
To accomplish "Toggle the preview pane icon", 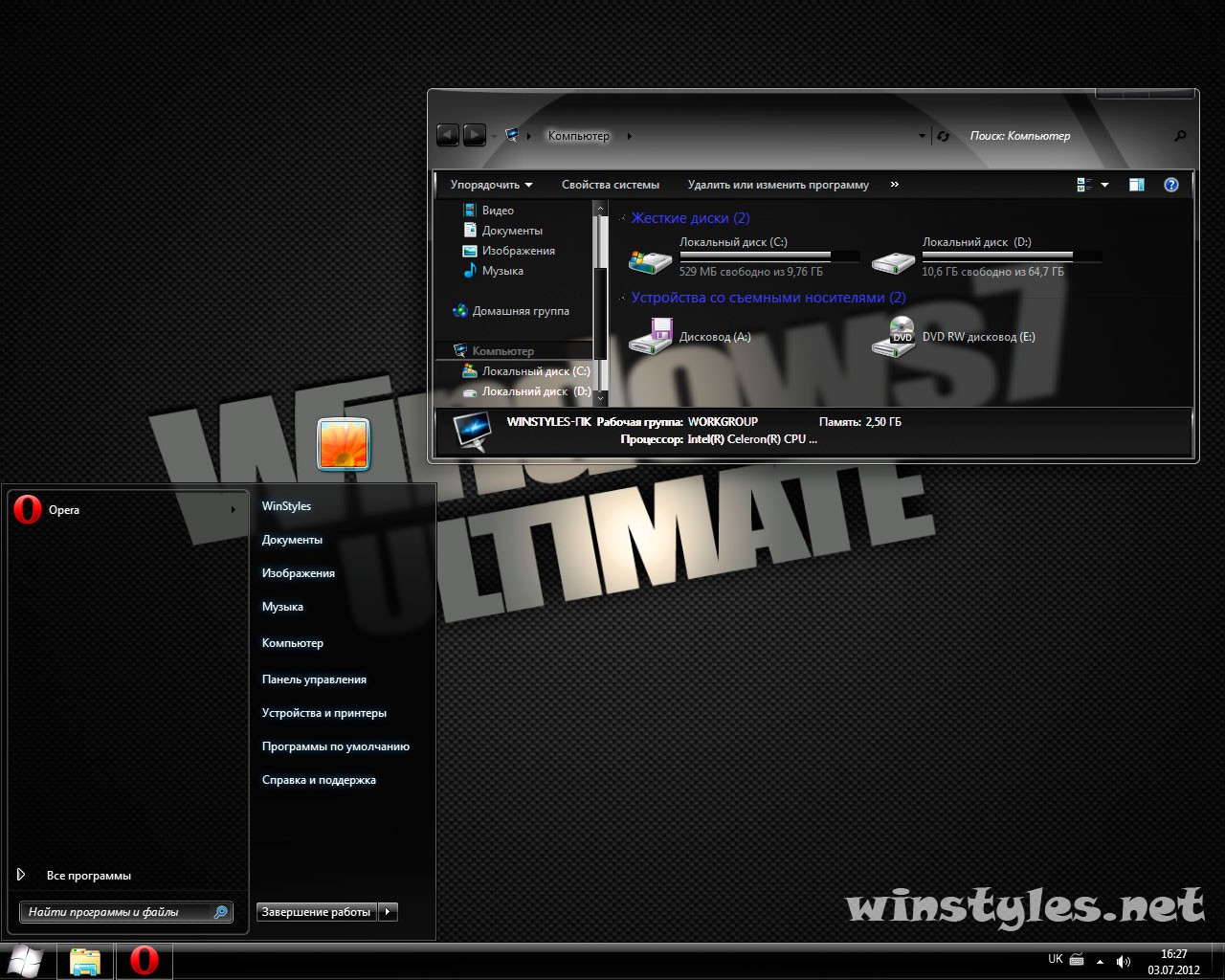I will coord(1137,185).
